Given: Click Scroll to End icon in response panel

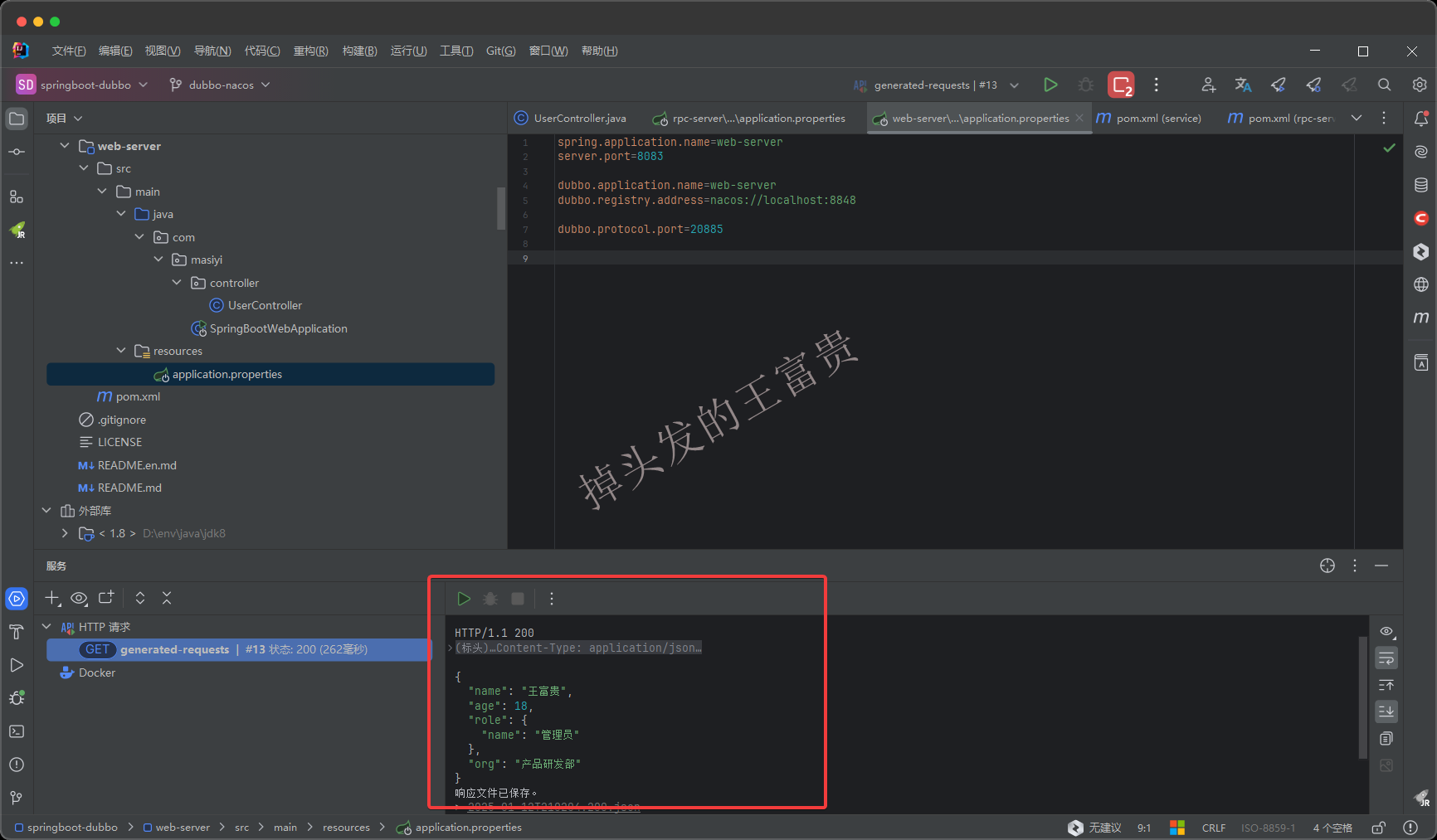Looking at the screenshot, I should 1386,711.
